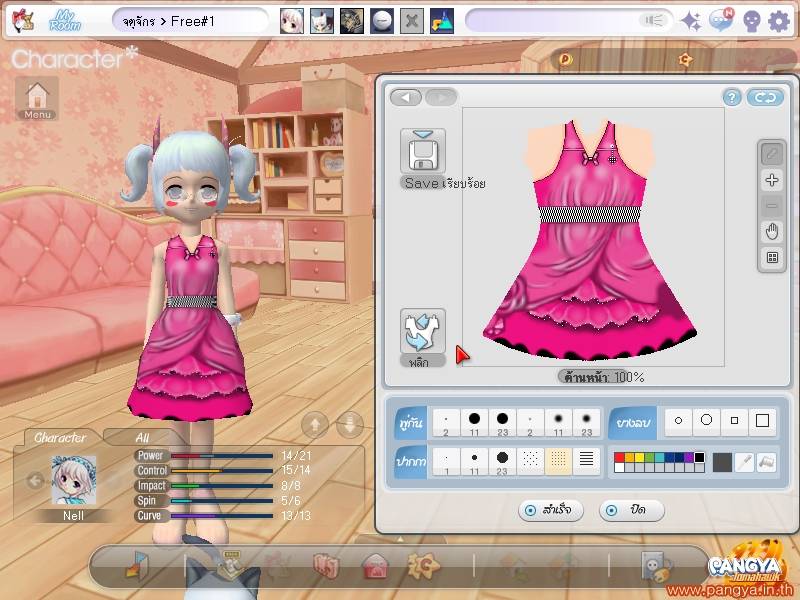The image size is (800, 600).
Task: Flip the dress to the other side
Action: 422,331
